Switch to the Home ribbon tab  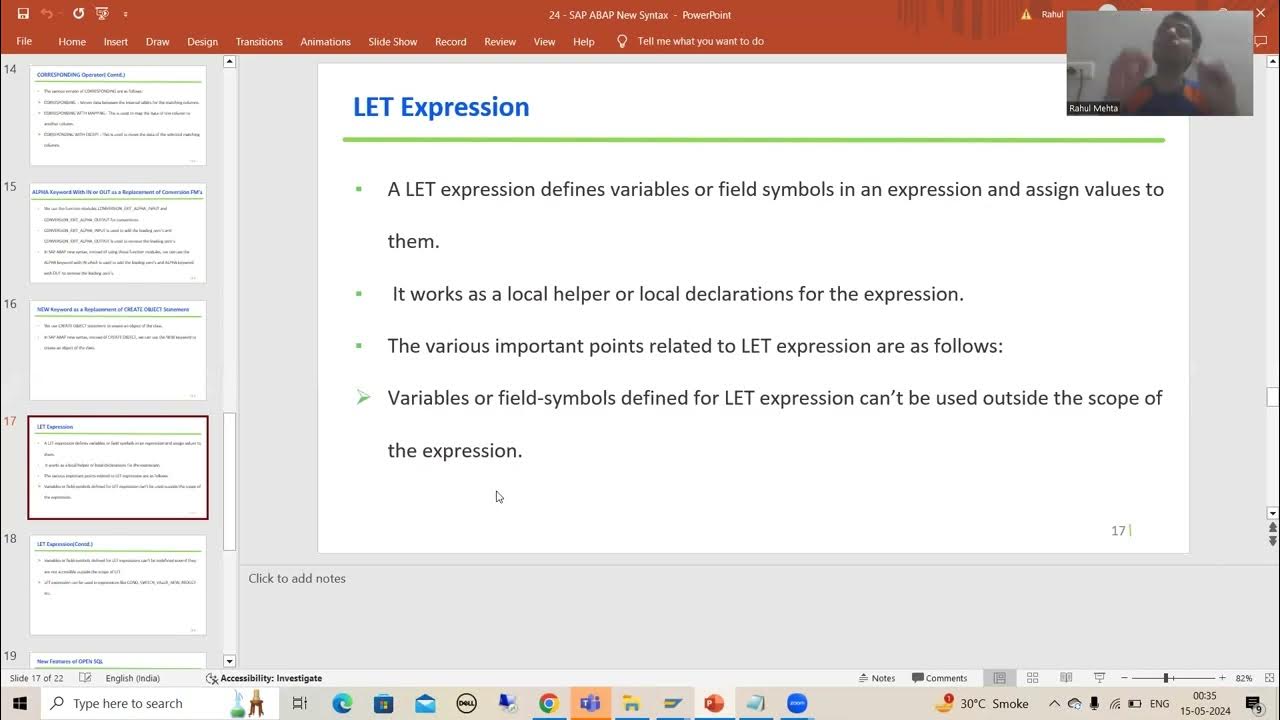click(72, 42)
